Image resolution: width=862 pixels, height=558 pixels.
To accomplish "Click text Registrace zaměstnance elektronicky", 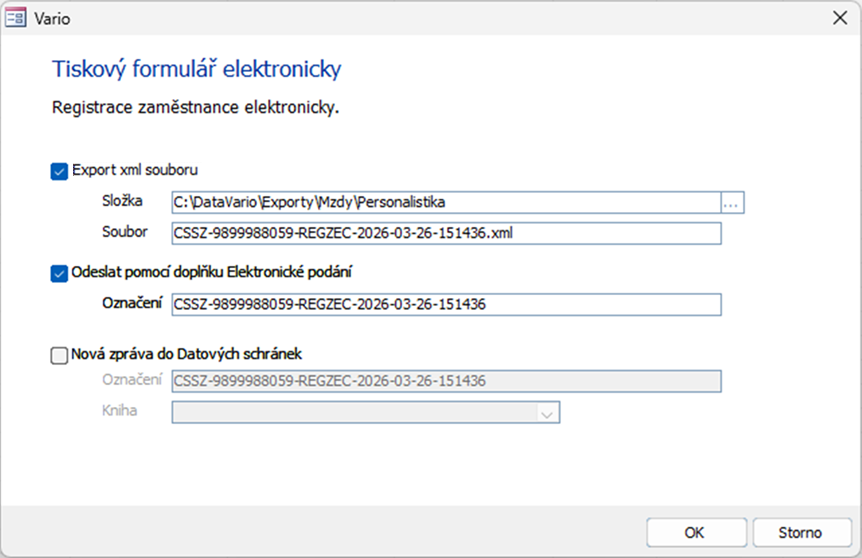I will coord(195,107).
